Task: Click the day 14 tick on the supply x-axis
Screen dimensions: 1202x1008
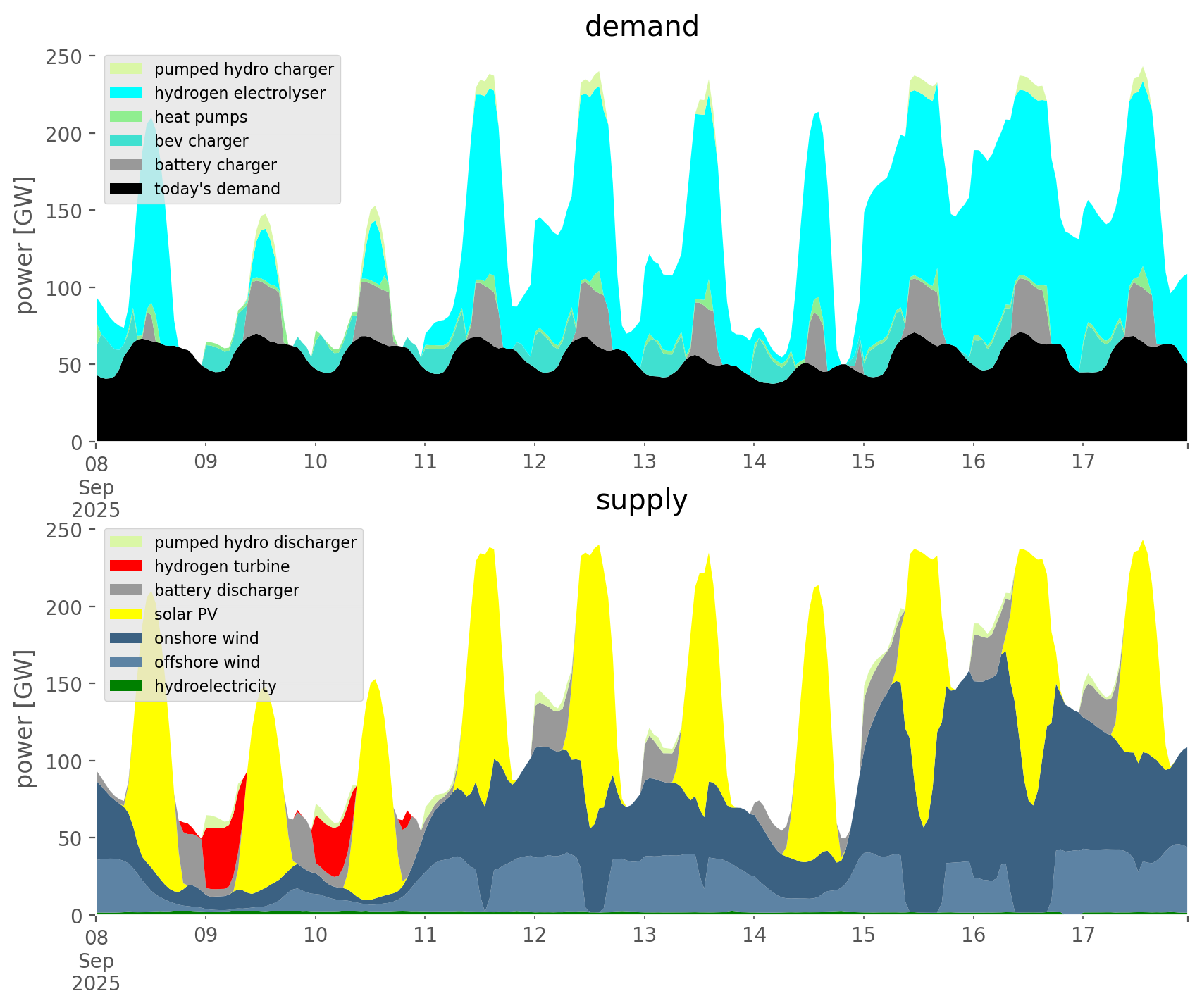Action: [x=753, y=935]
